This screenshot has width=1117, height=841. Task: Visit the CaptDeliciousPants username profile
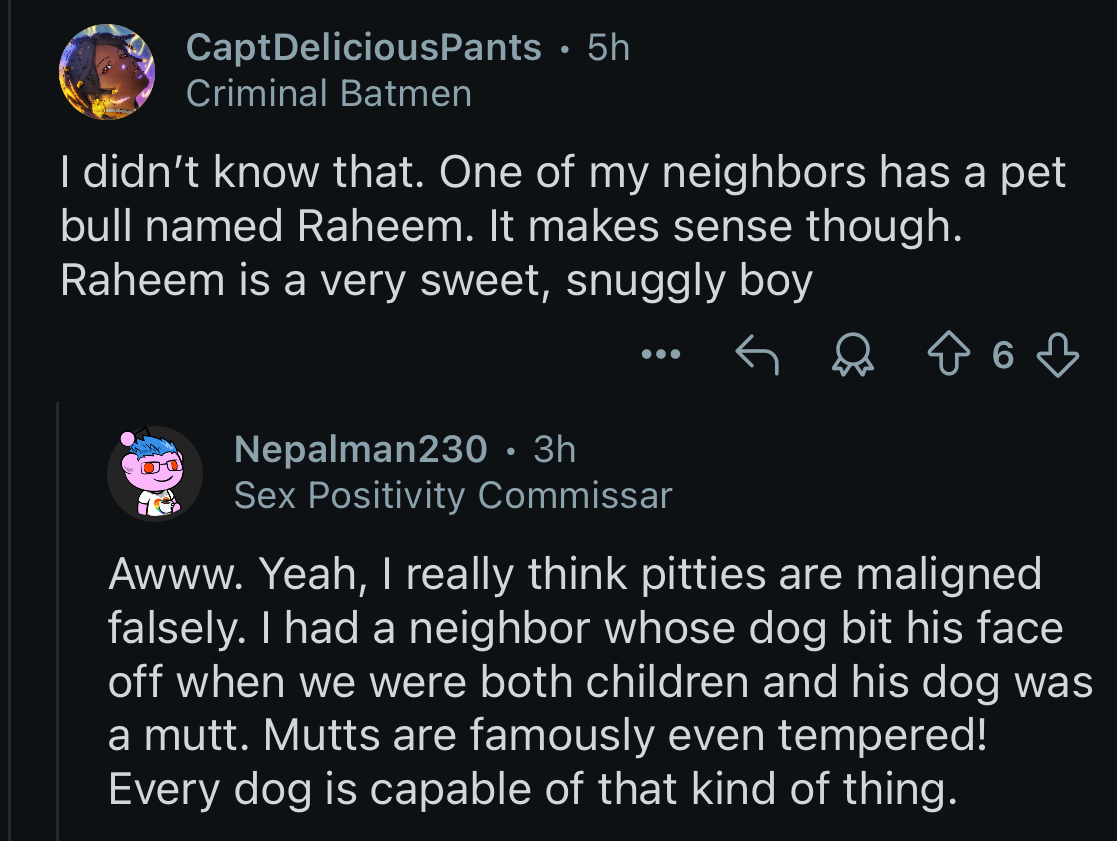click(364, 48)
